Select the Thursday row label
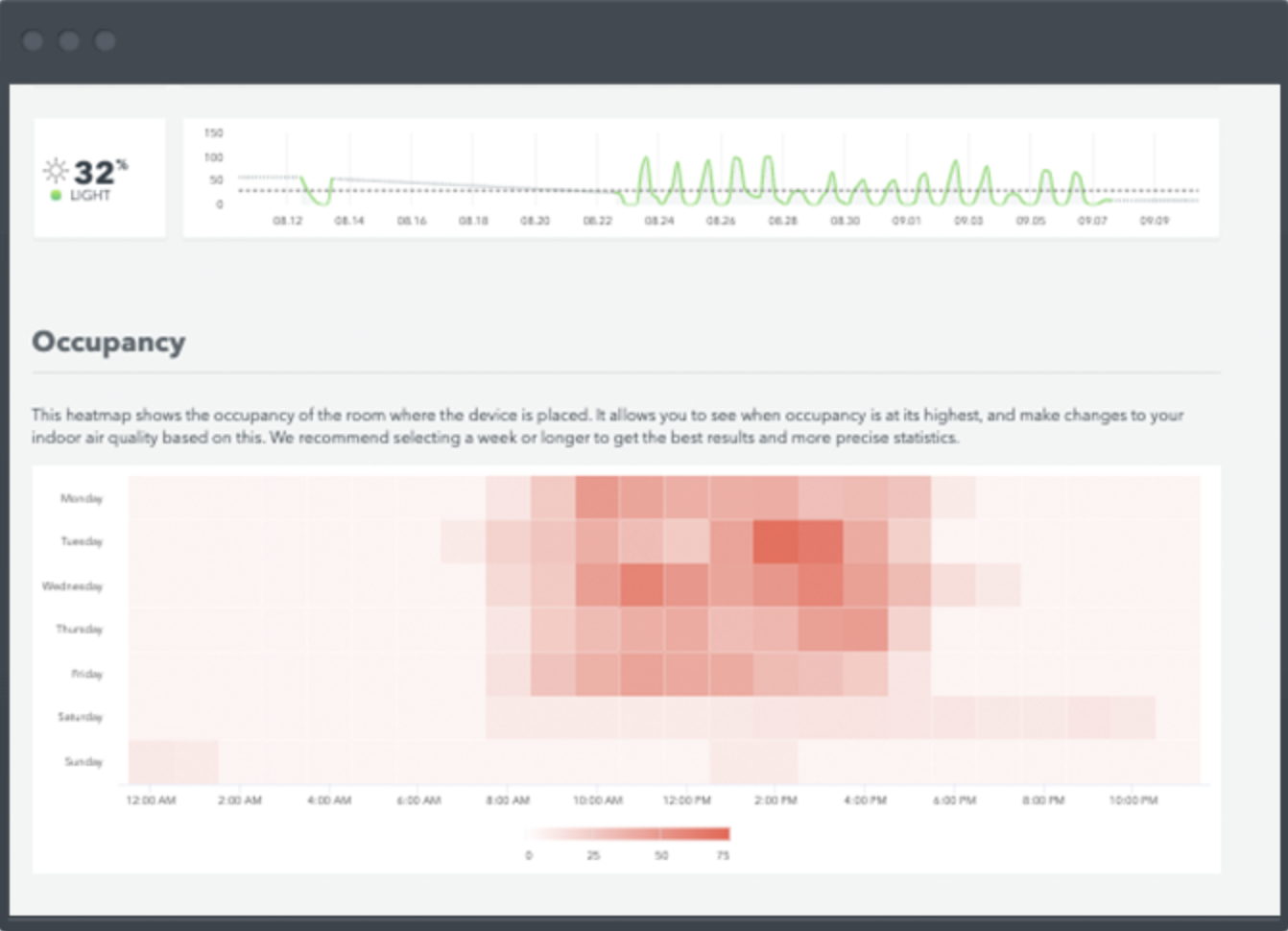Viewport: 1288px width, 931px height. click(79, 629)
